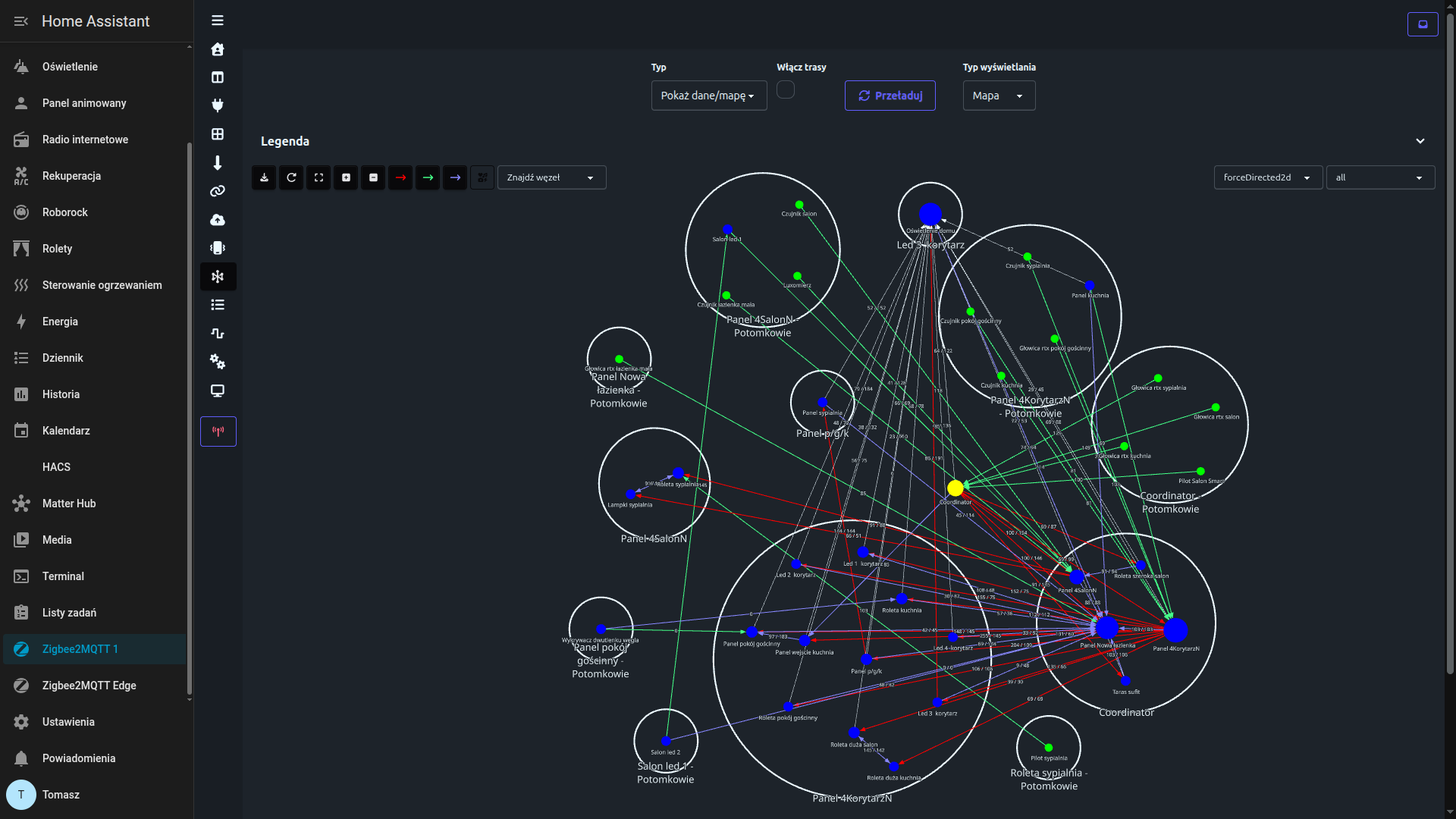Open Zigbee2MQTT Edge from the sidebar
The image size is (1456, 819).
(x=89, y=686)
